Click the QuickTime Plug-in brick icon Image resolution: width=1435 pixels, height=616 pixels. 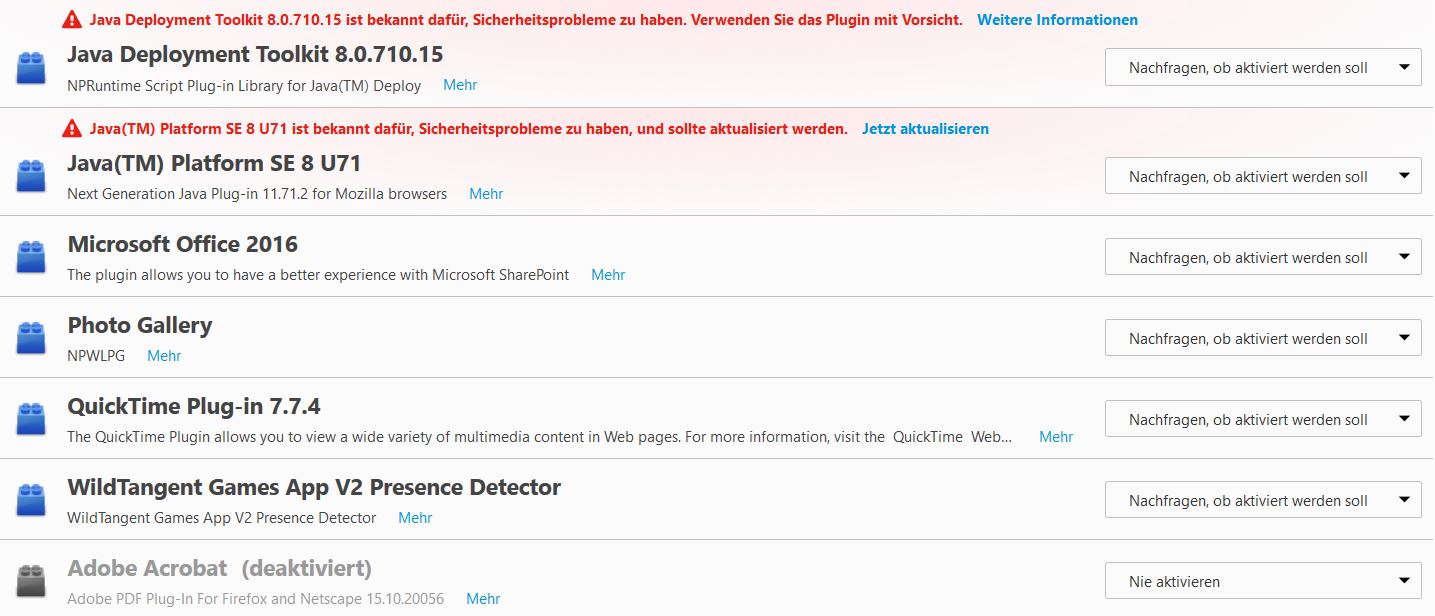click(x=32, y=420)
